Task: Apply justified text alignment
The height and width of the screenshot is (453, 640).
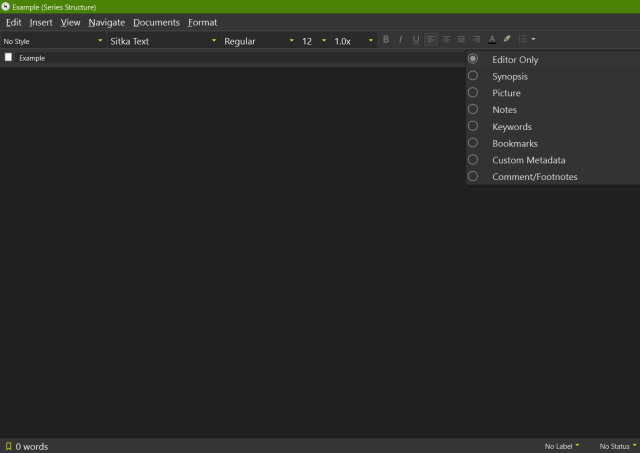Action: point(476,40)
